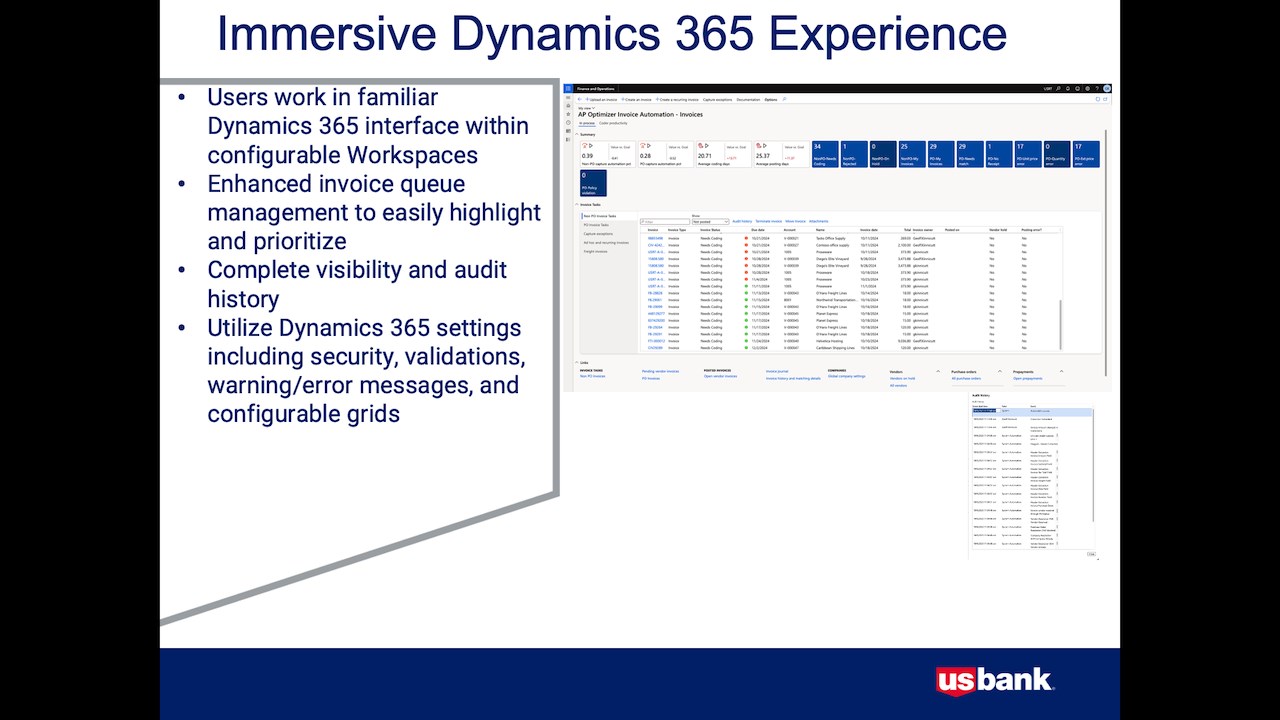The width and height of the screenshot is (1280, 720).
Task: Click Upload an invoice
Action: (x=602, y=100)
